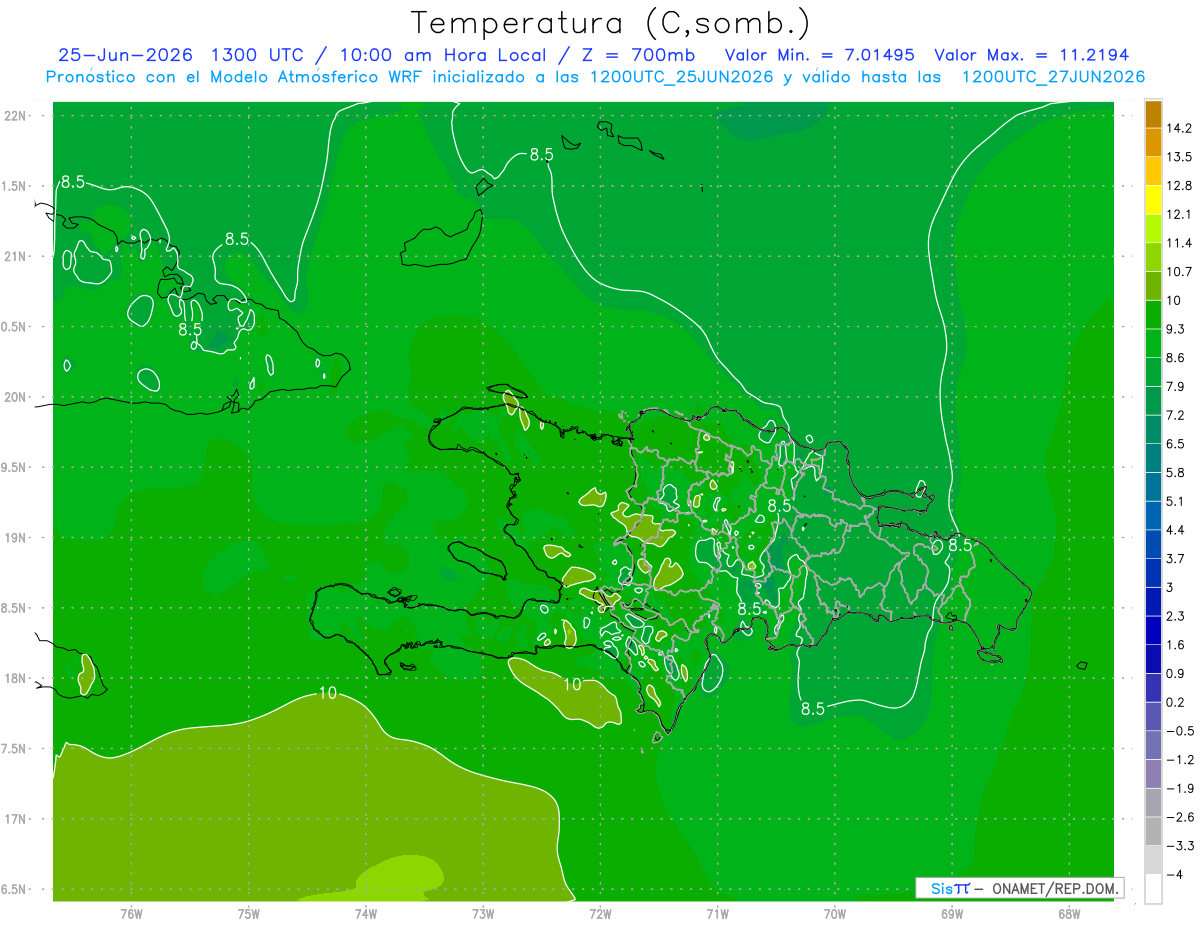Select '10:00 am Hora Local' in the header
This screenshot has width=1200, height=927.
click(441, 55)
